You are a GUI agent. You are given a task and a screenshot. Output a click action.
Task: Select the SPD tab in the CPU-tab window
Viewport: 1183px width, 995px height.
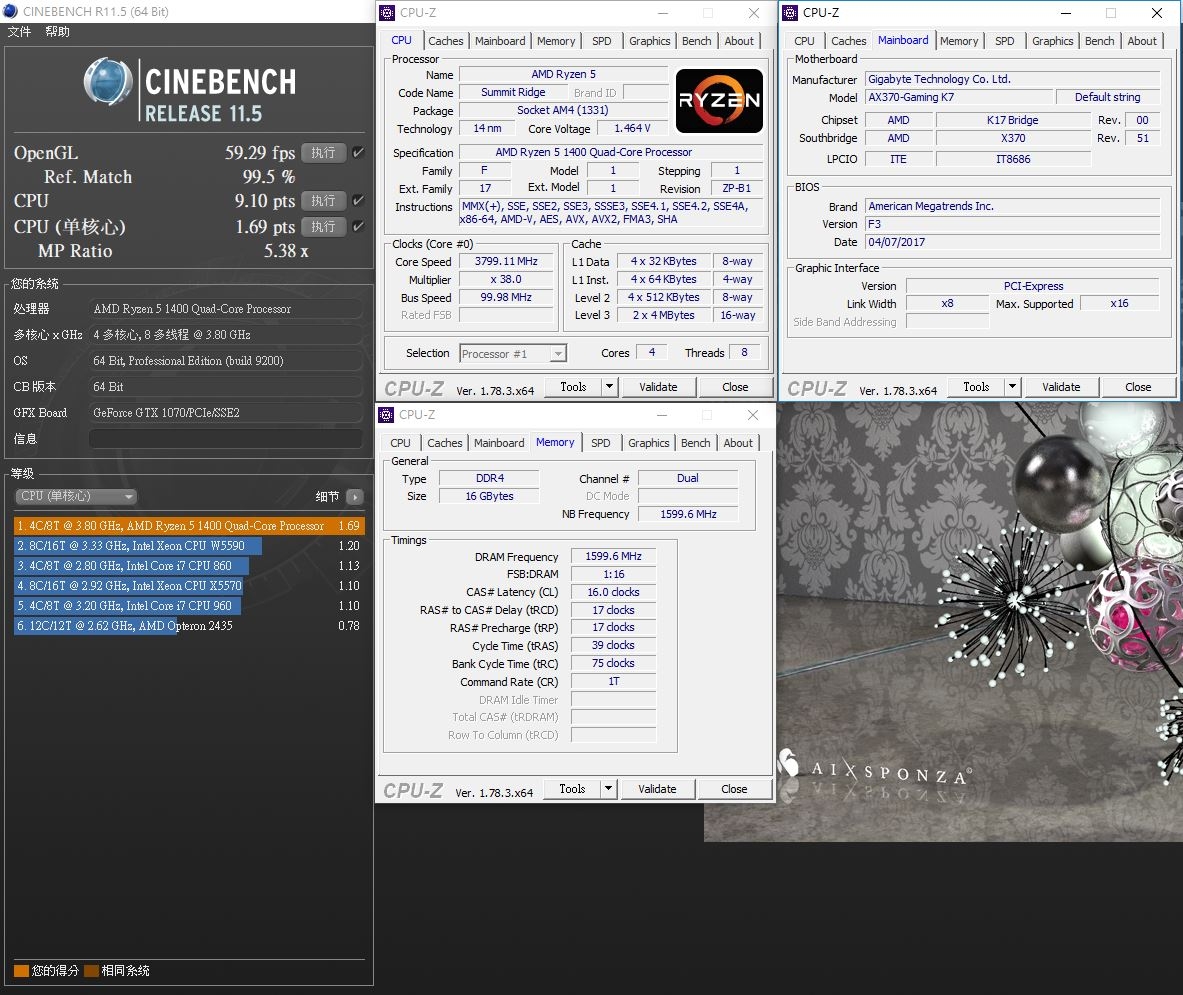(602, 41)
